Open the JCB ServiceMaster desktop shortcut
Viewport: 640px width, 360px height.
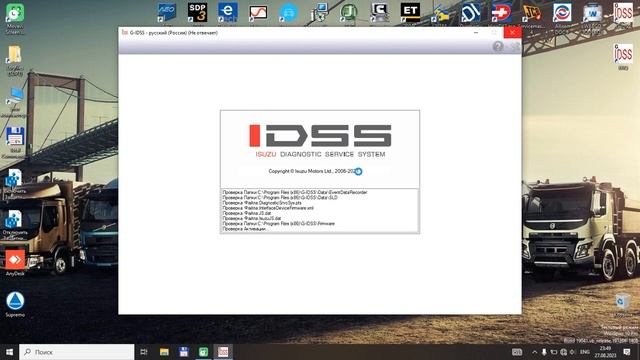click(x=531, y=12)
